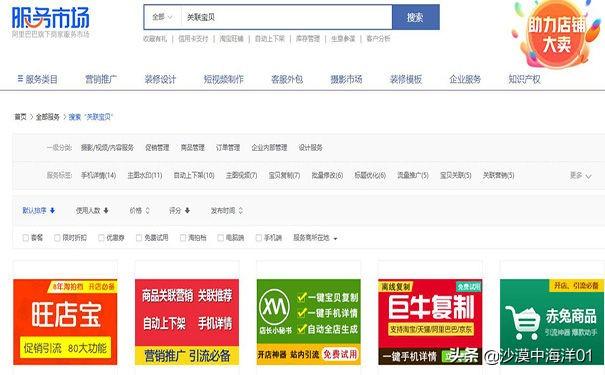Select the 手机详情(14) service tag

[98, 176]
